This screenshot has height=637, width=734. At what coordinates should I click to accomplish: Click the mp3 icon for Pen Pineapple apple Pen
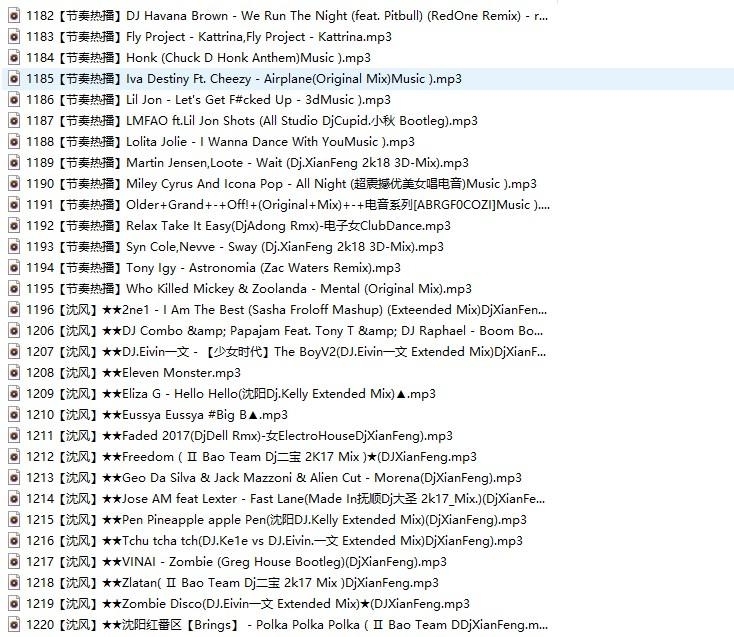click(x=14, y=520)
